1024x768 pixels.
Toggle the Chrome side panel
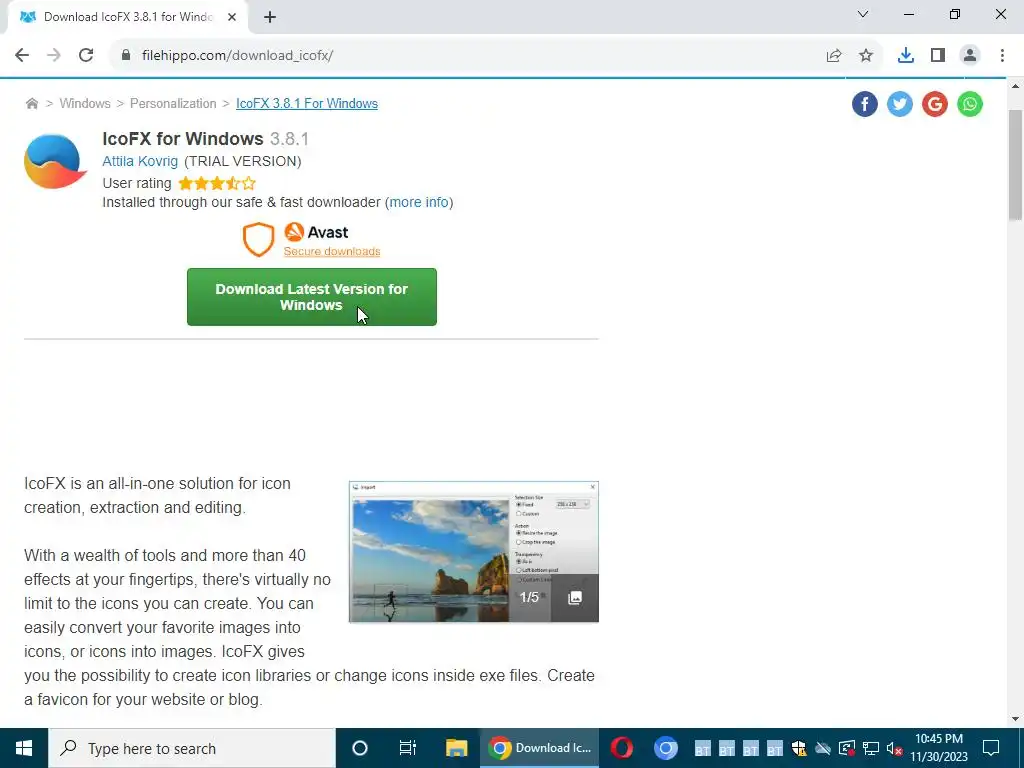[938, 56]
